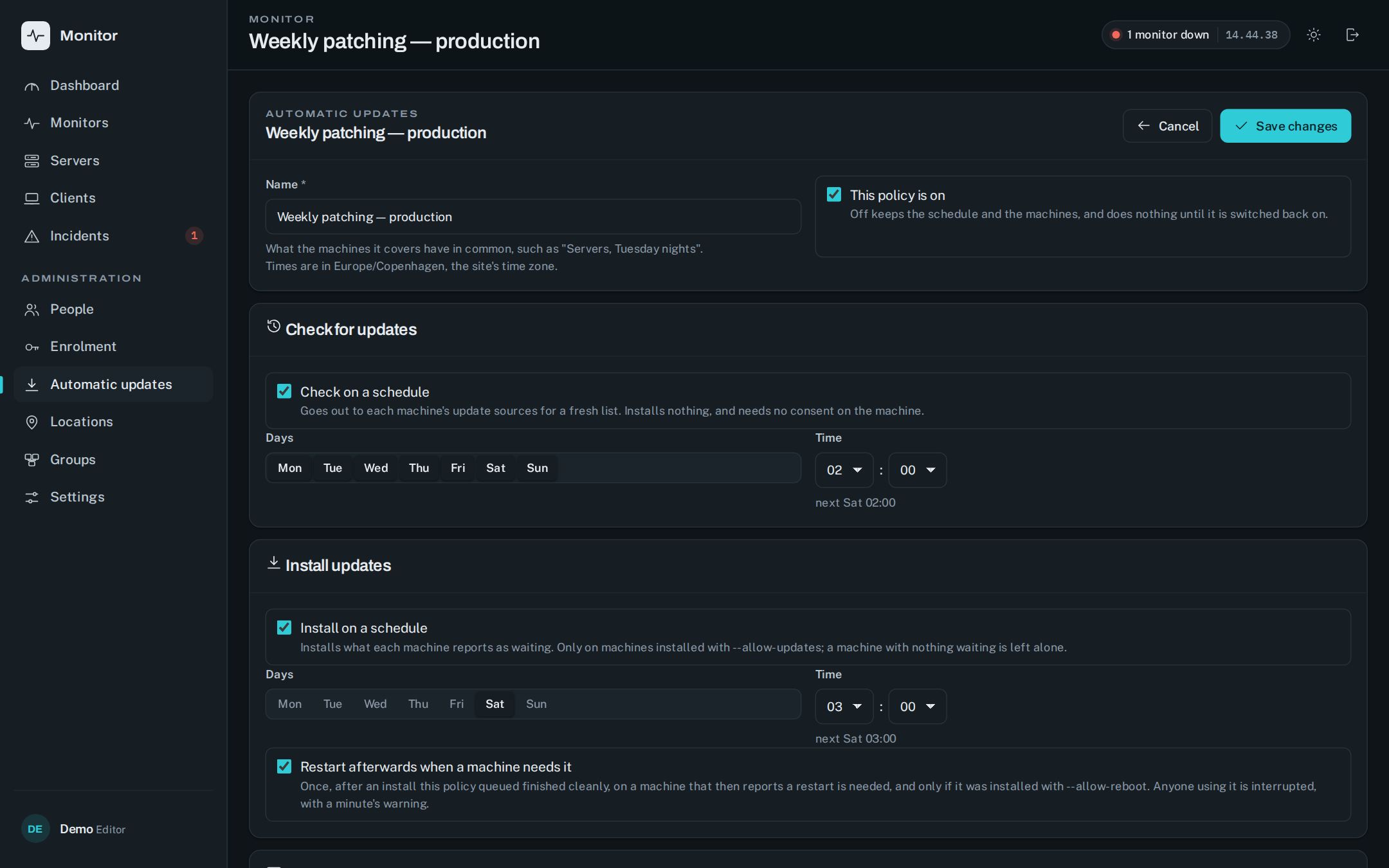Toggle Sun in Check for updates days
Screen dimensions: 1389x868
537,468
